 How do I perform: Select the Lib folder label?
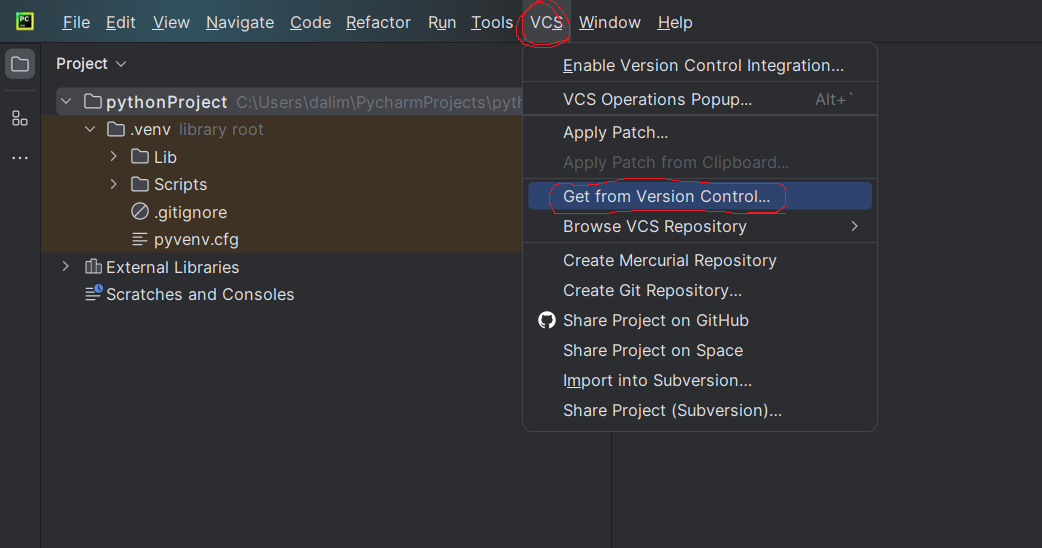(165, 157)
